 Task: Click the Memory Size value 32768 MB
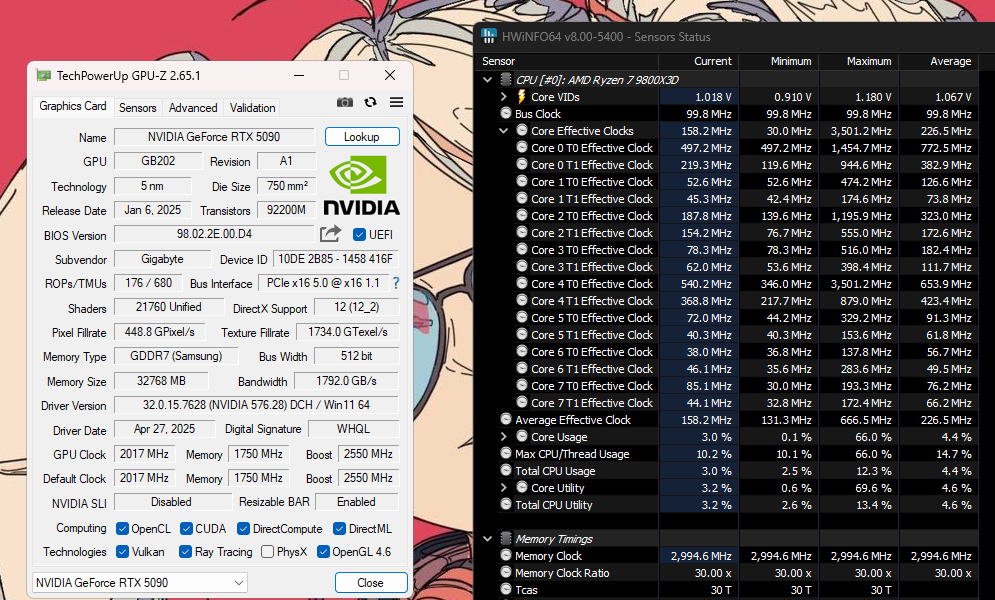tap(161, 381)
